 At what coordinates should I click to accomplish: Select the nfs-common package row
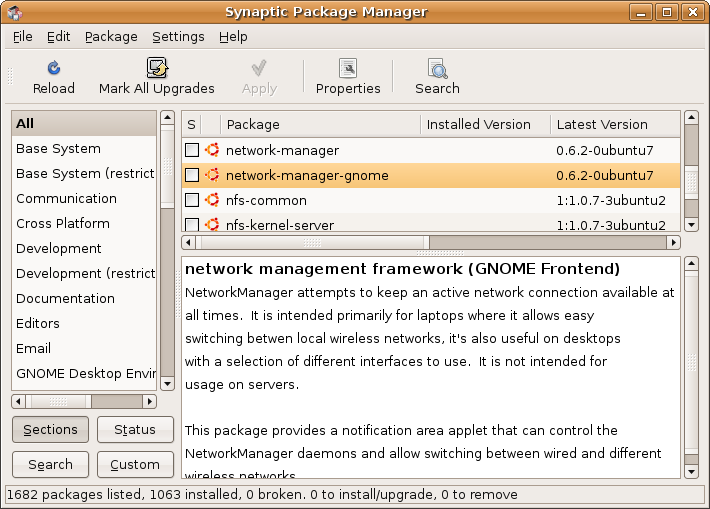[431, 200]
